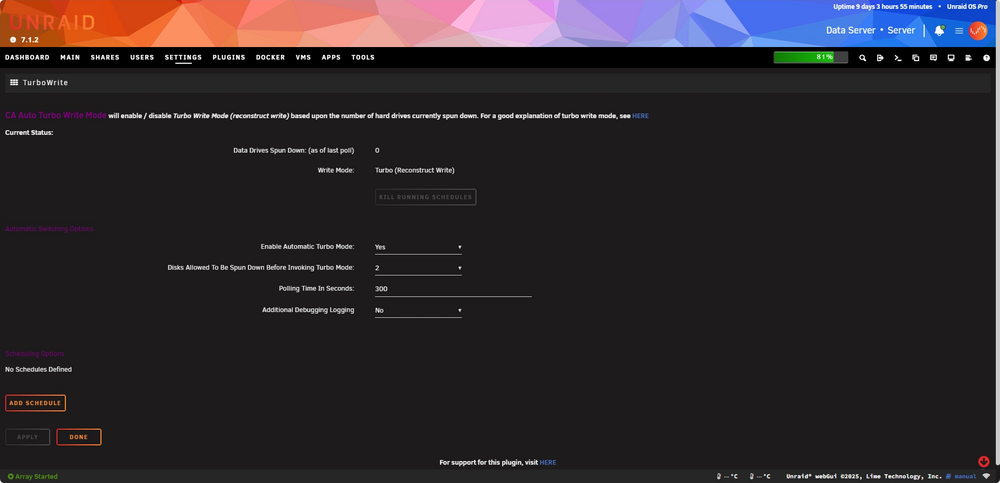
Task: Open the Users menu
Action: point(142,57)
